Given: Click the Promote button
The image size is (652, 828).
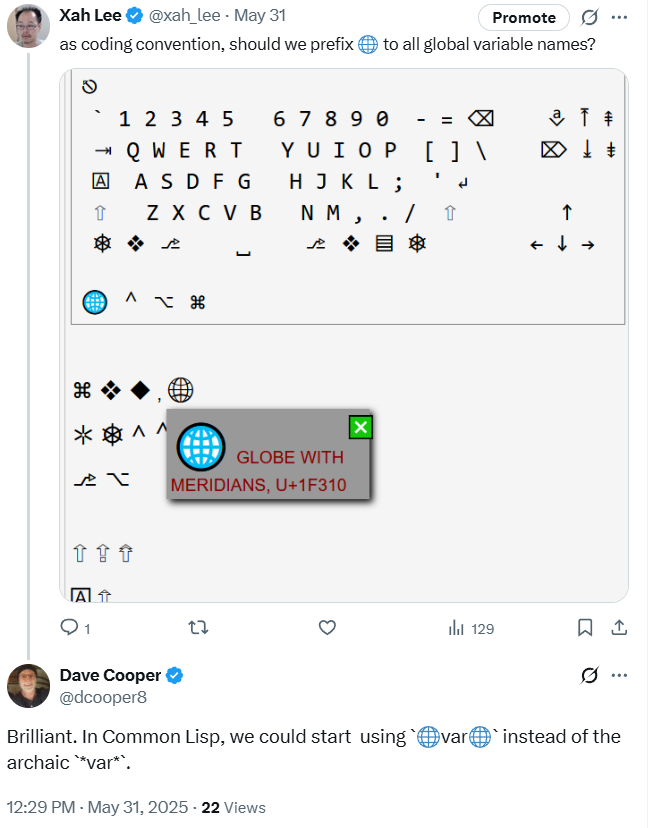Looking at the screenshot, I should click(524, 17).
